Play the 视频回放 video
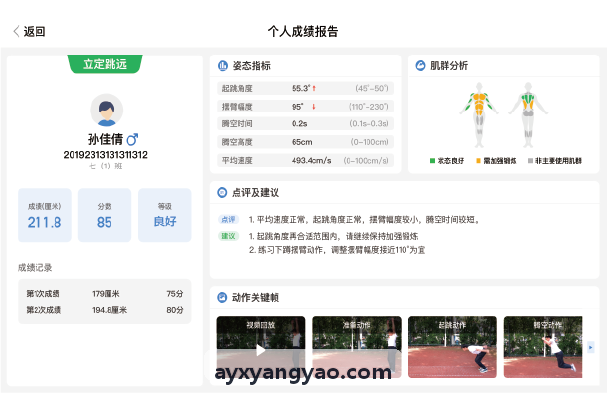 [x=261, y=350]
